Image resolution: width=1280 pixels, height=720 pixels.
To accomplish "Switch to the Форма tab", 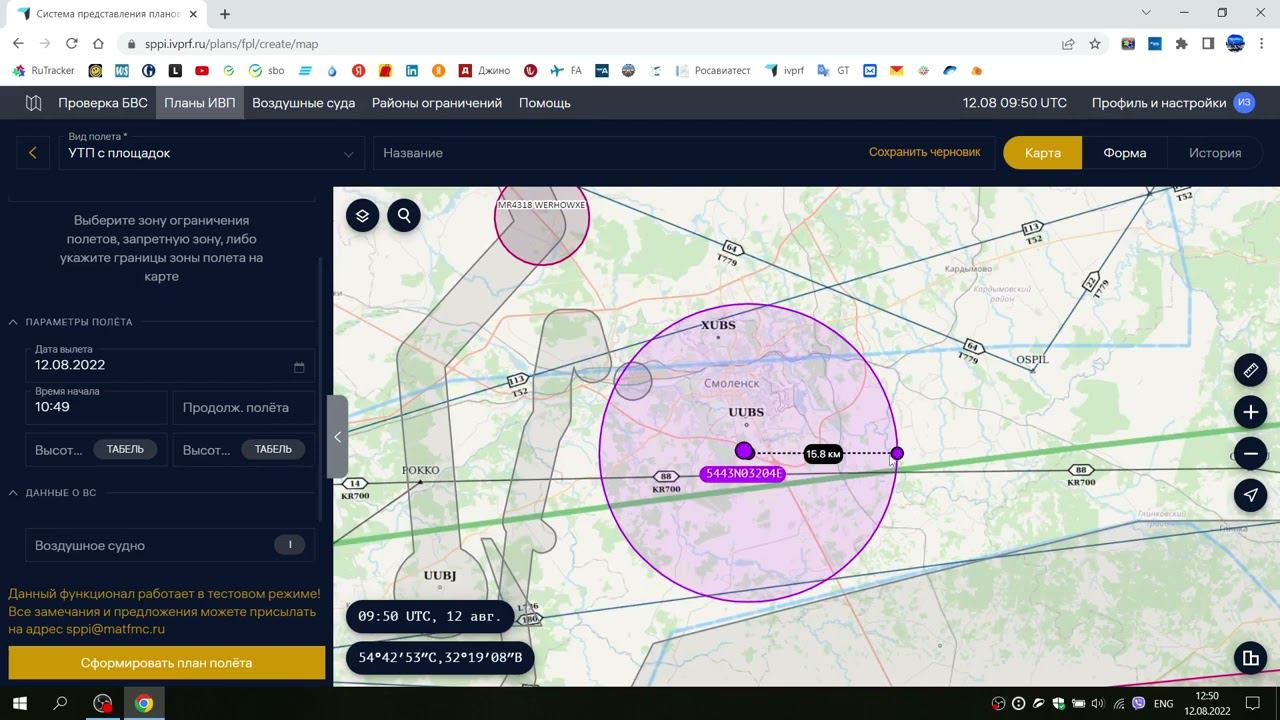I will pyautogui.click(x=1124, y=153).
